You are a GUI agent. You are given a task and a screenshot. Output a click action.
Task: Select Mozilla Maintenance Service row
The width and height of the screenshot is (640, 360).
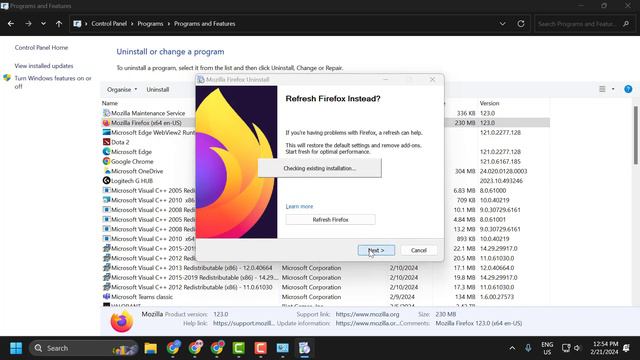click(325, 113)
